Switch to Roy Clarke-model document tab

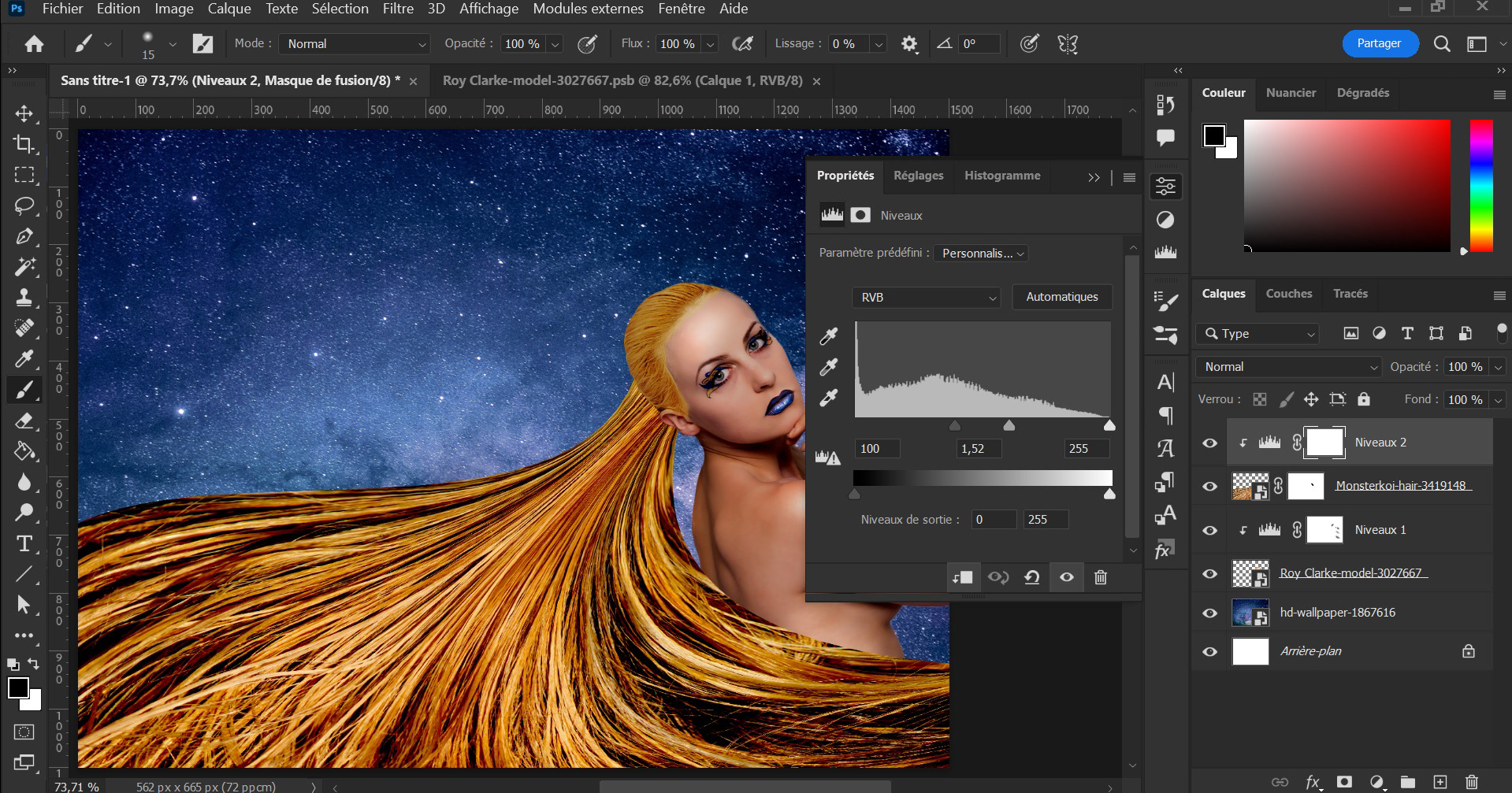(622, 80)
